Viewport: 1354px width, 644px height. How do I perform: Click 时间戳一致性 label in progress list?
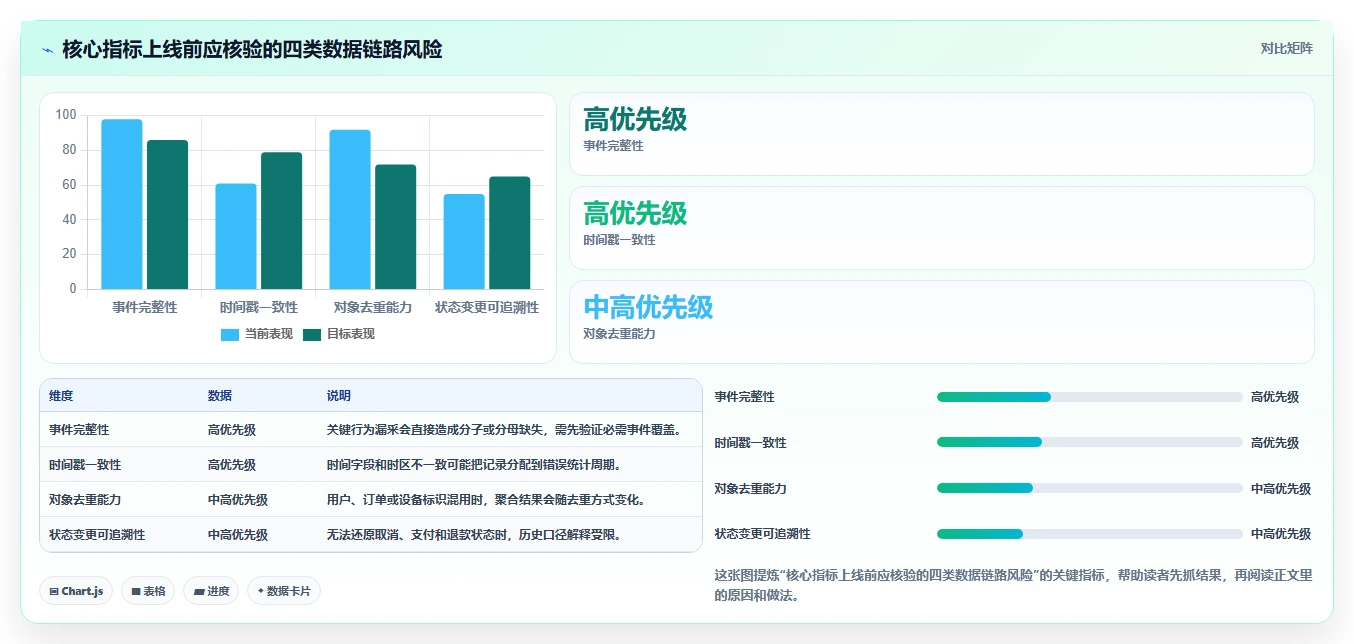(751, 443)
